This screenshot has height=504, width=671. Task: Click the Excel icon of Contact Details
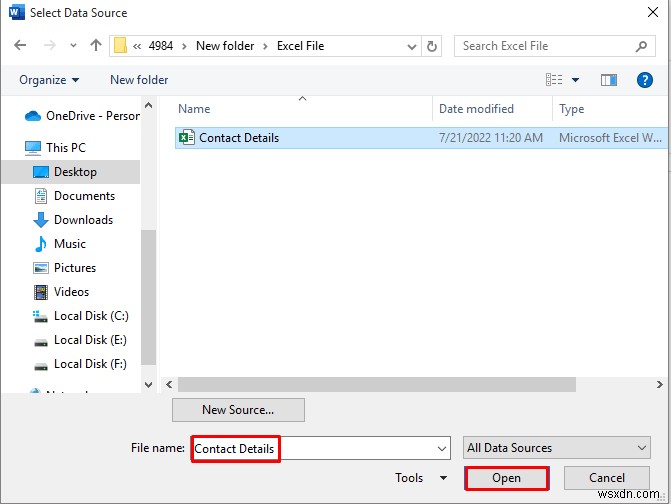(187, 137)
